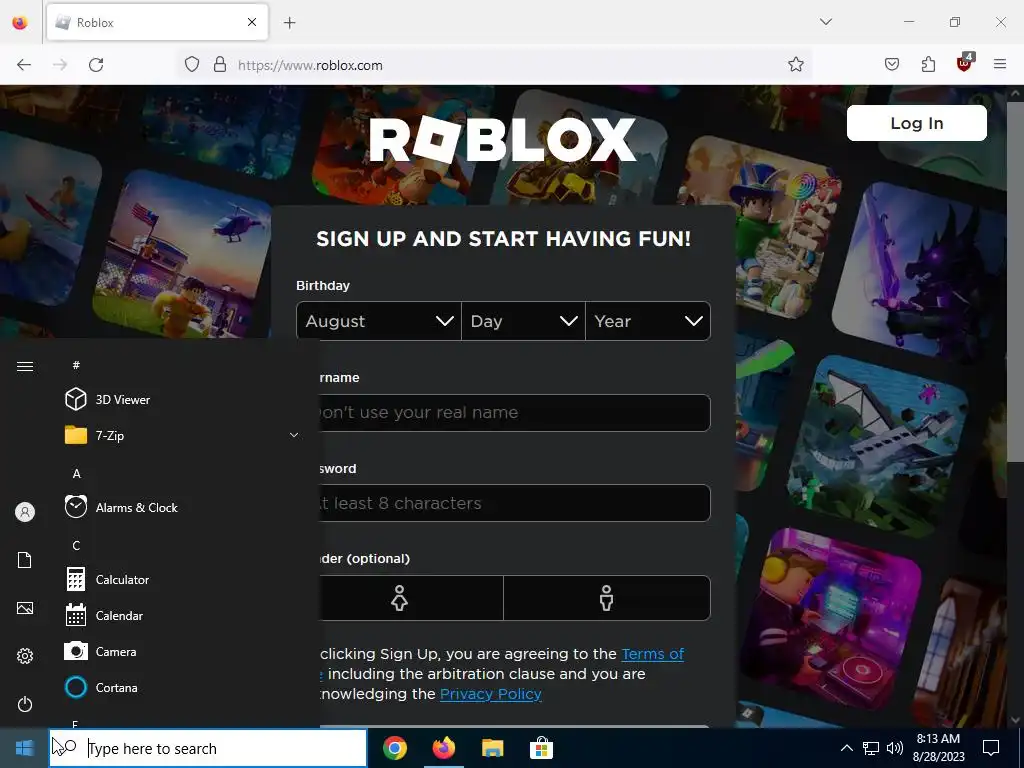Open a new tab with plus button

coord(290,23)
